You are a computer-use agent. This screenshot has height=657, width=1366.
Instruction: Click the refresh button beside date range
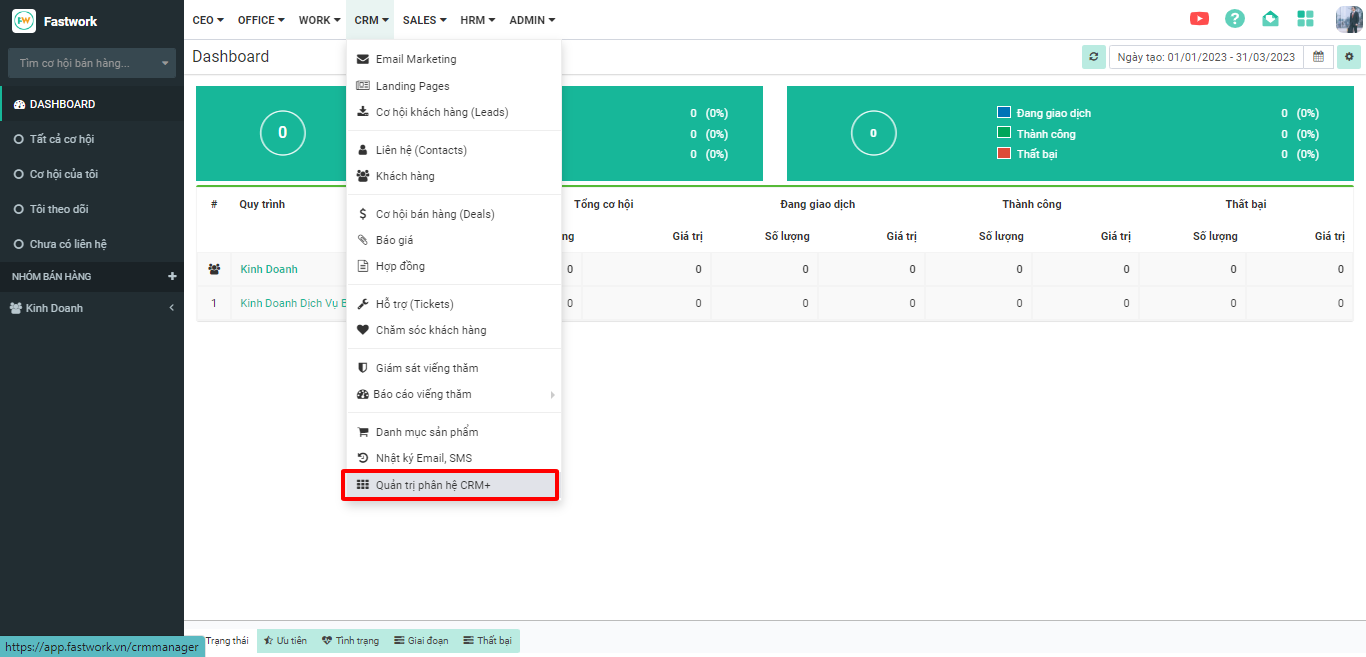click(1094, 57)
